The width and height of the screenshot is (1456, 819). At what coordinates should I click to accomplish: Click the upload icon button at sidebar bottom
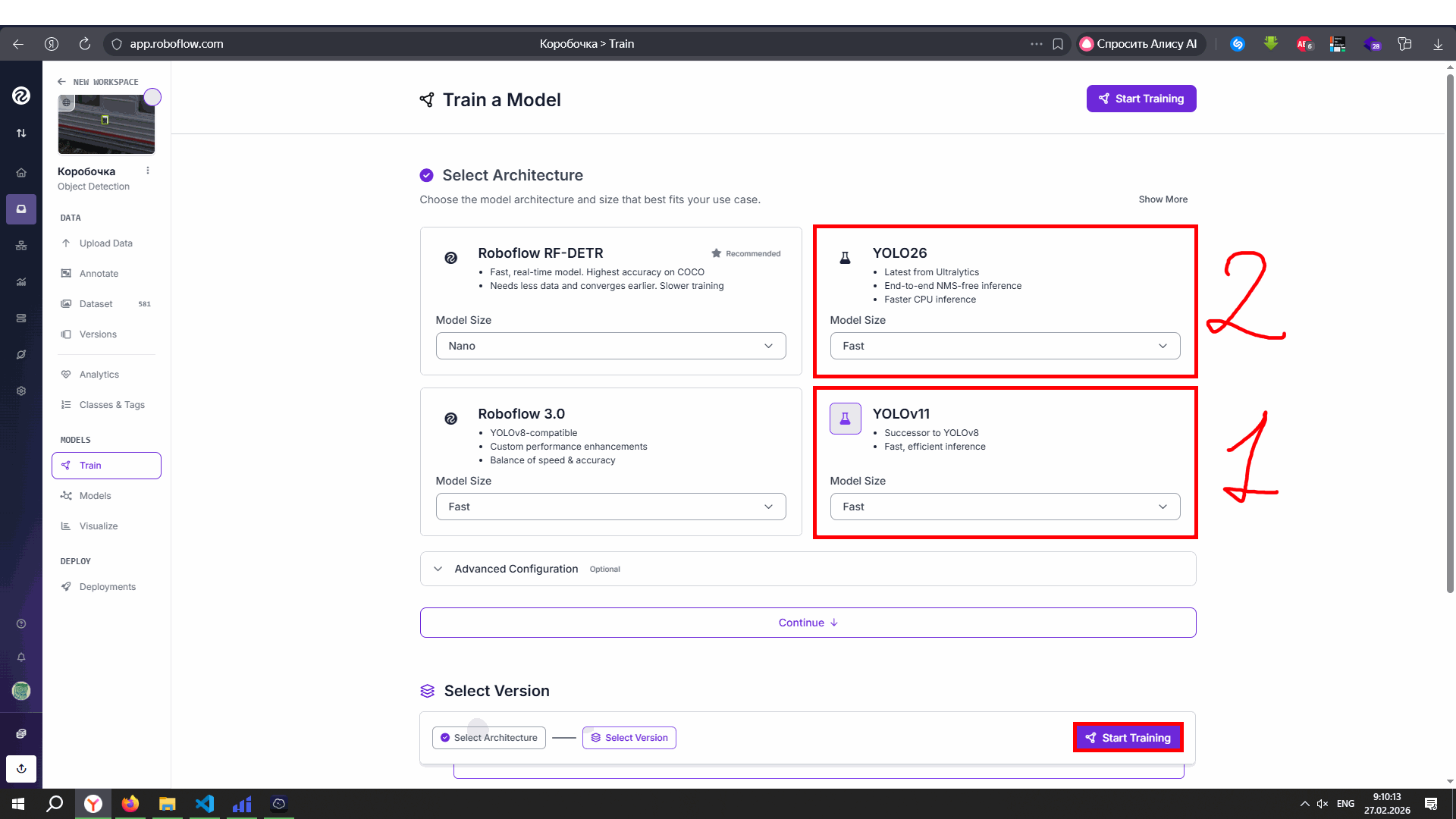(x=21, y=769)
